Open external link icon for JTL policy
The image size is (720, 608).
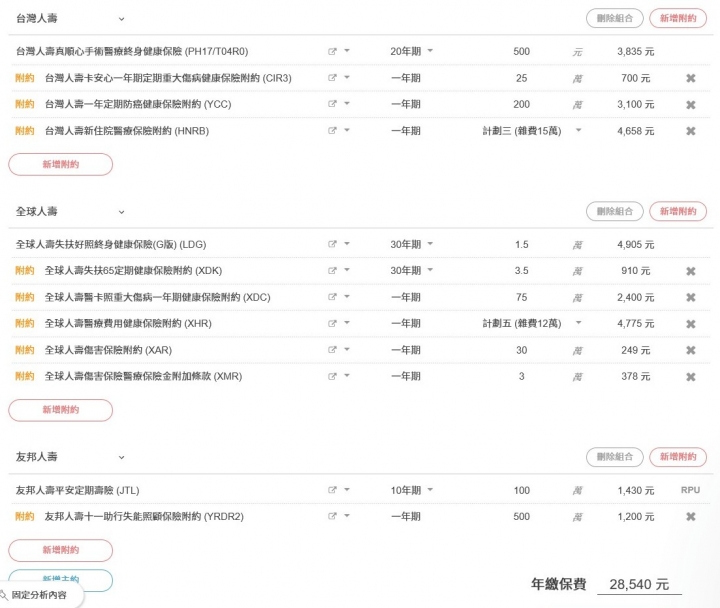tap(332, 490)
